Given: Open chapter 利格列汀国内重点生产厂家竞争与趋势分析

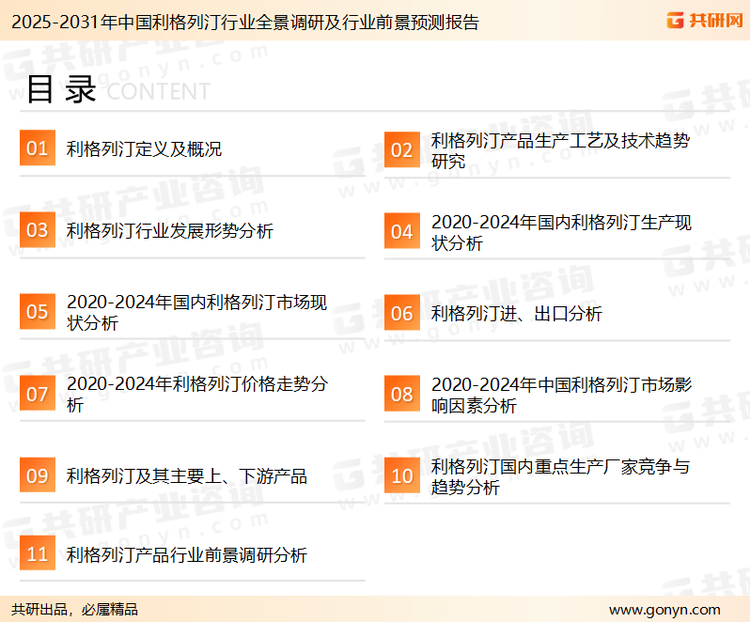Looking at the screenshot, I should pyautogui.click(x=560, y=477).
